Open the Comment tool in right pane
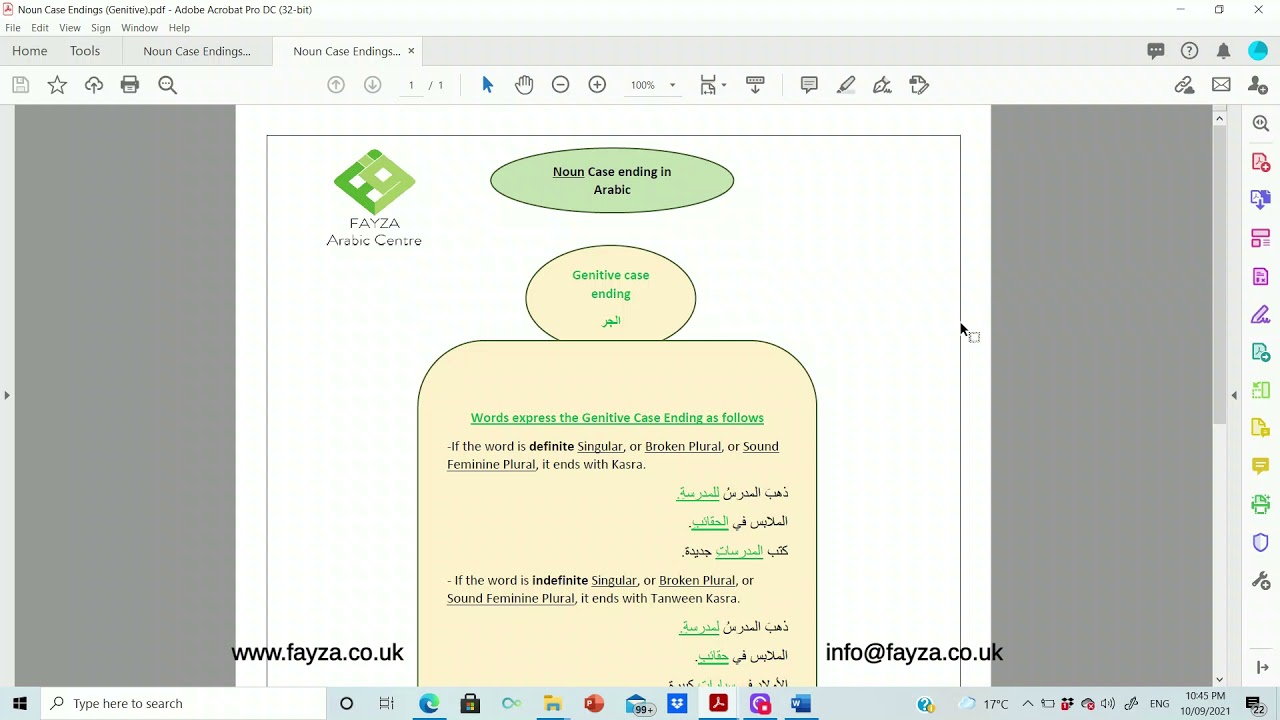 pyautogui.click(x=1261, y=466)
